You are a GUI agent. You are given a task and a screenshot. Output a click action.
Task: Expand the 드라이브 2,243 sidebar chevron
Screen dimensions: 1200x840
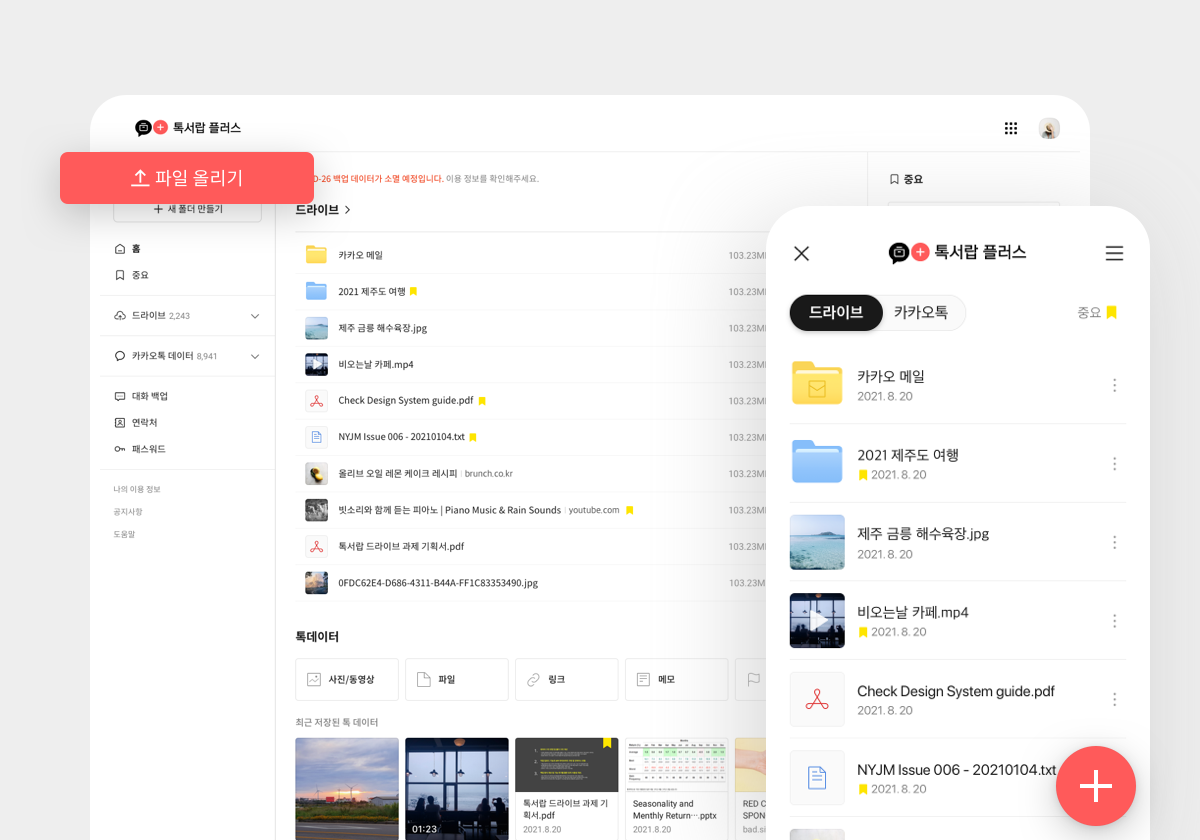coord(254,316)
